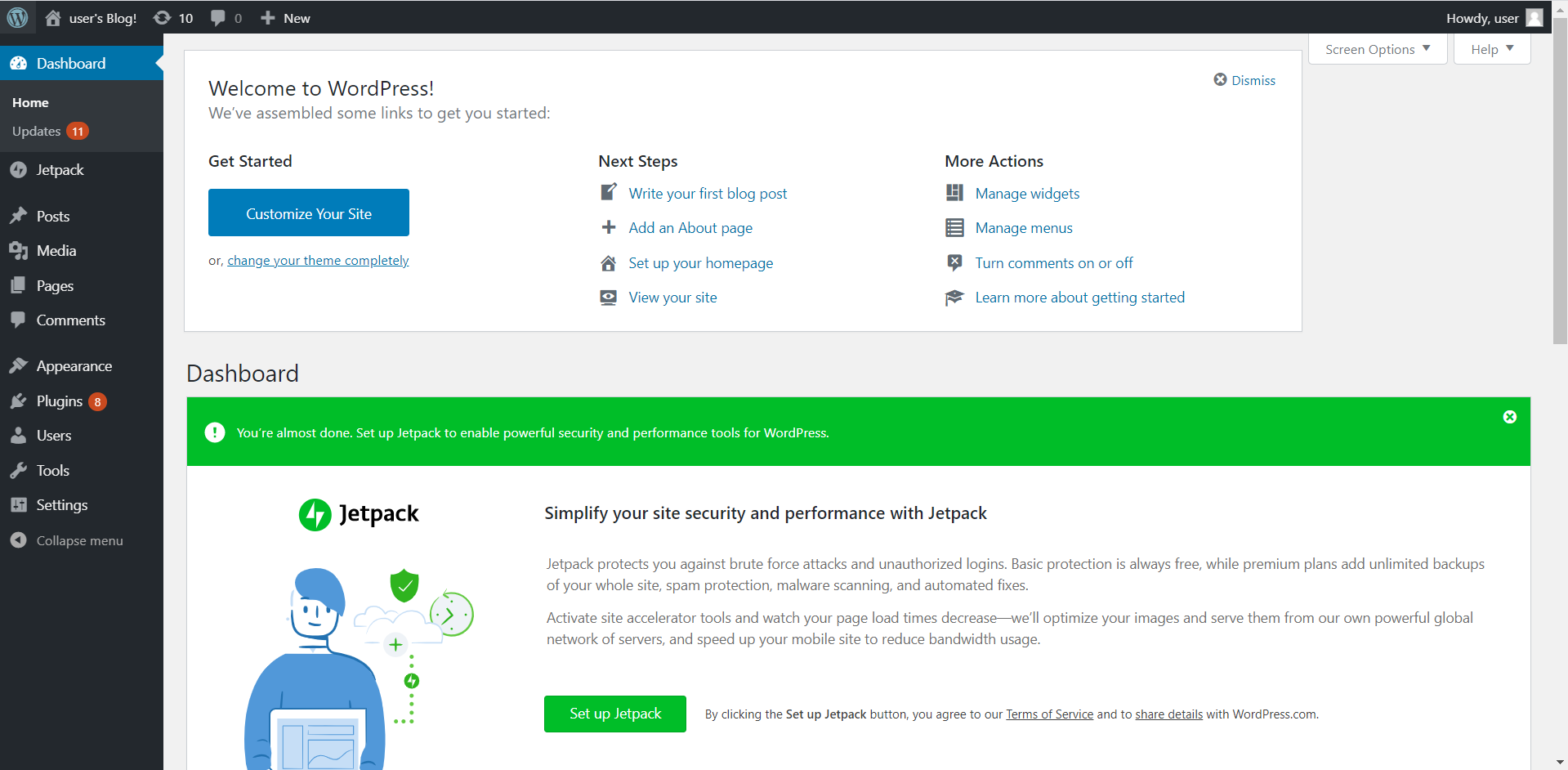This screenshot has height=770, width=1568.
Task: Click the Collapse menu arrow icon
Action: 18,540
